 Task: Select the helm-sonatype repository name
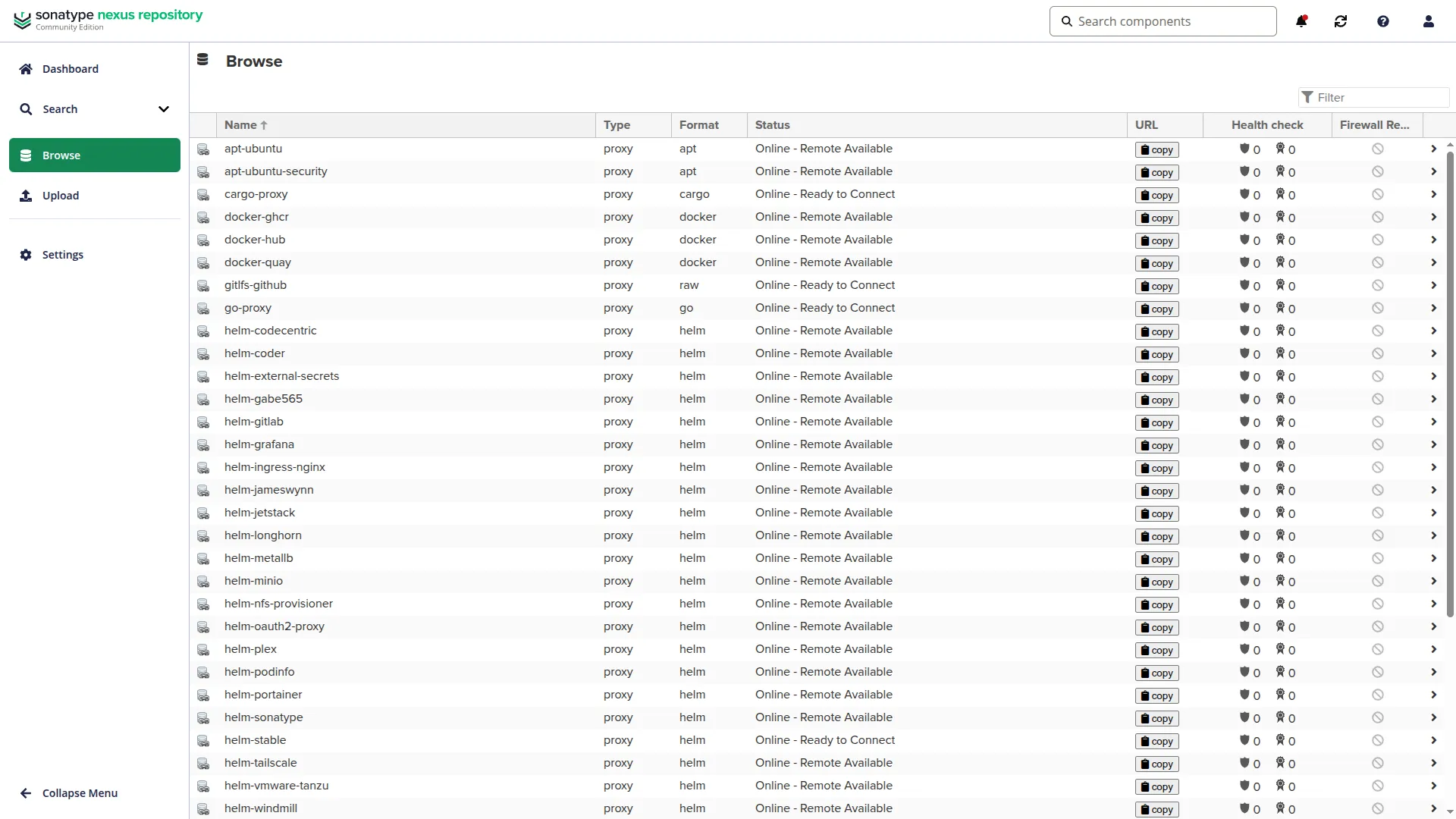coord(263,717)
